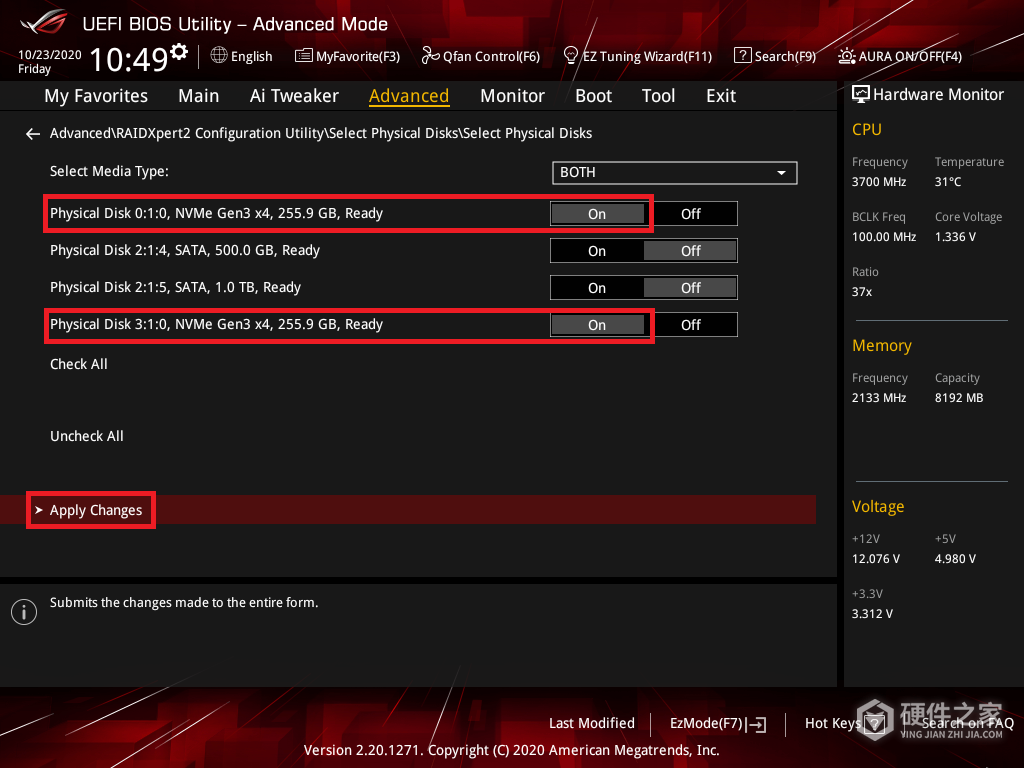Click the EZ Tuning Wizard bulb icon
This screenshot has width=1024, height=768.
pyautogui.click(x=571, y=56)
